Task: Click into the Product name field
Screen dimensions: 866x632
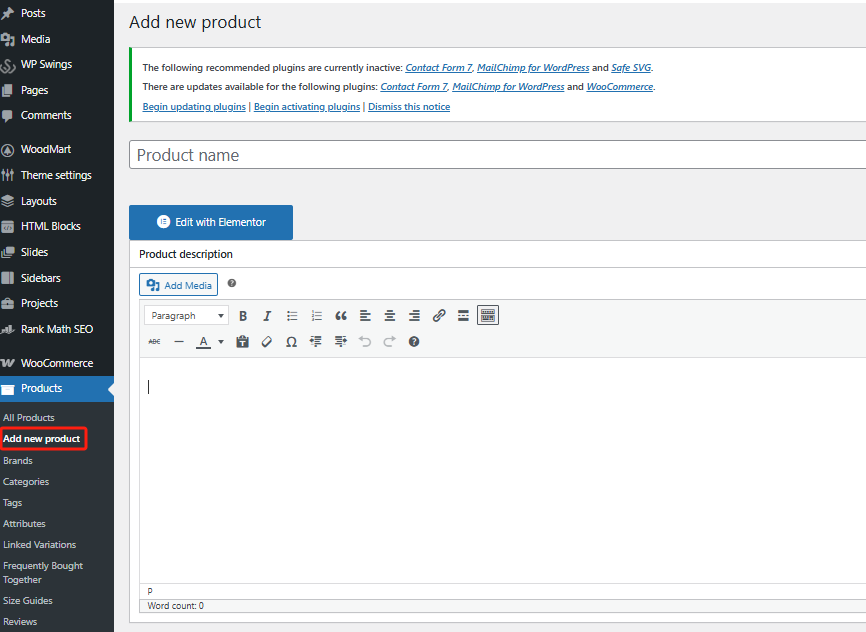Action: (x=497, y=155)
